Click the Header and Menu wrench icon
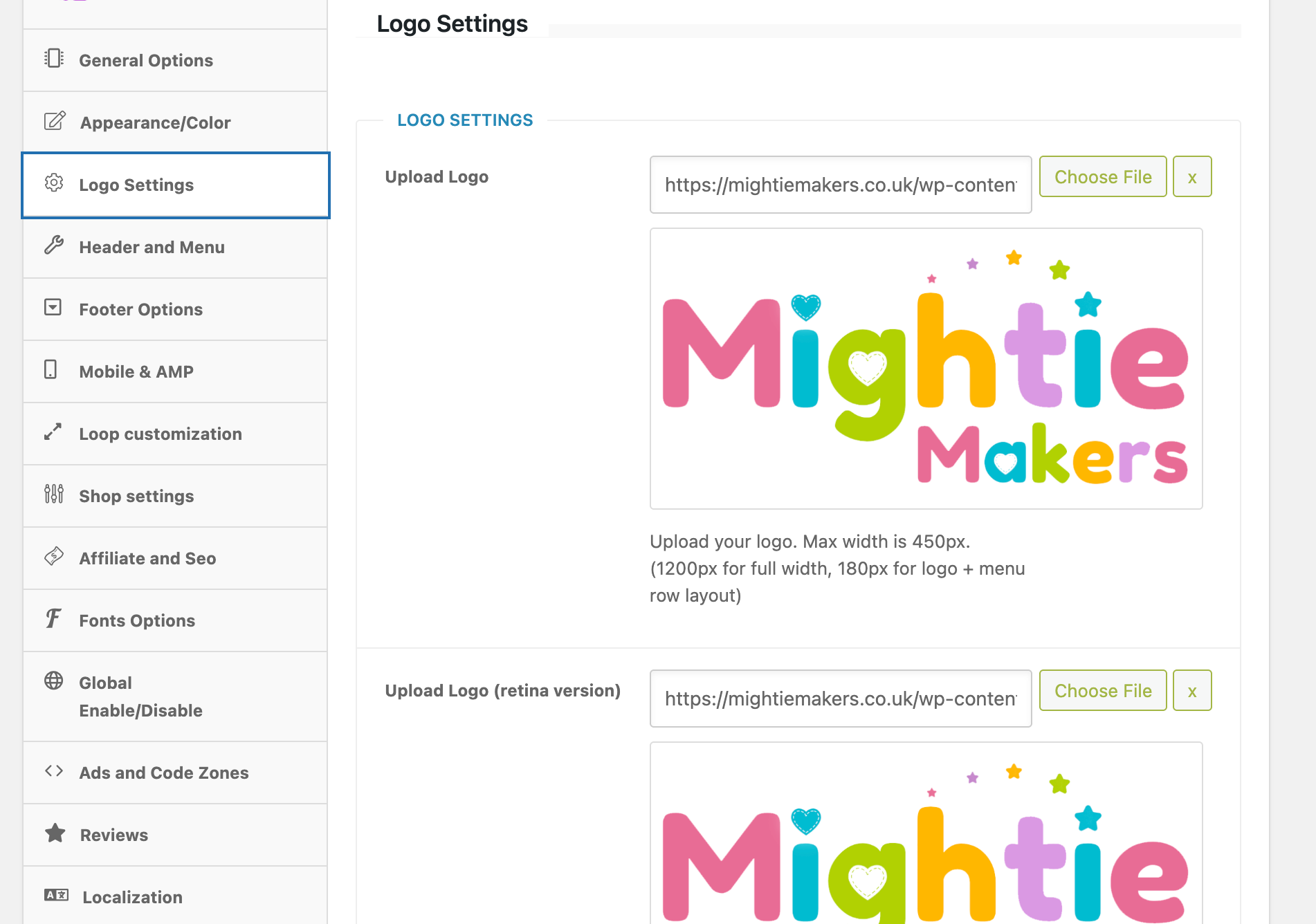The image size is (1316, 924). (54, 245)
